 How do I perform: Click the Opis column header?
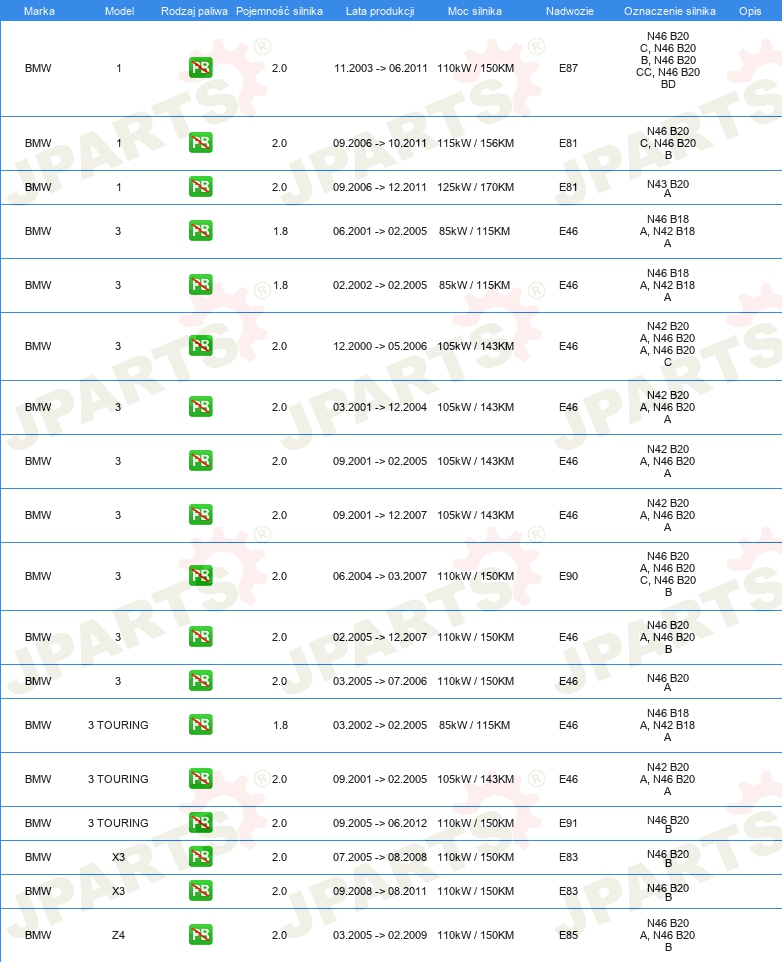coord(750,11)
